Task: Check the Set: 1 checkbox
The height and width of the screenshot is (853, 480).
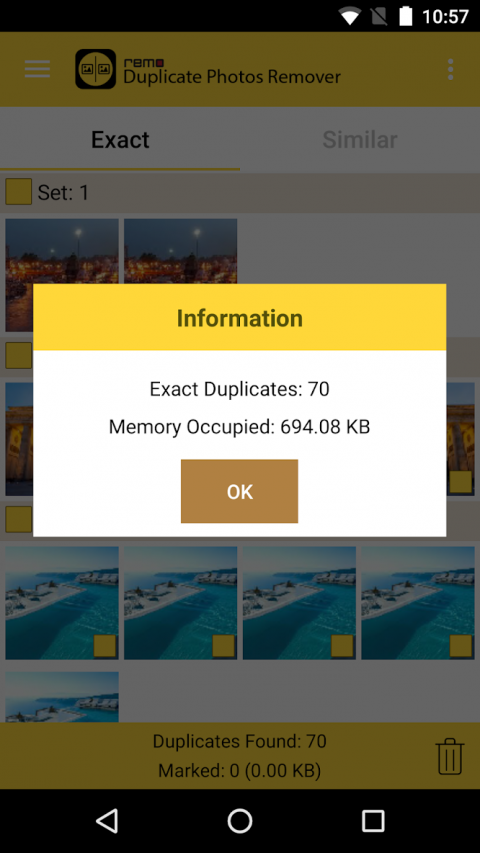Action: (19, 191)
